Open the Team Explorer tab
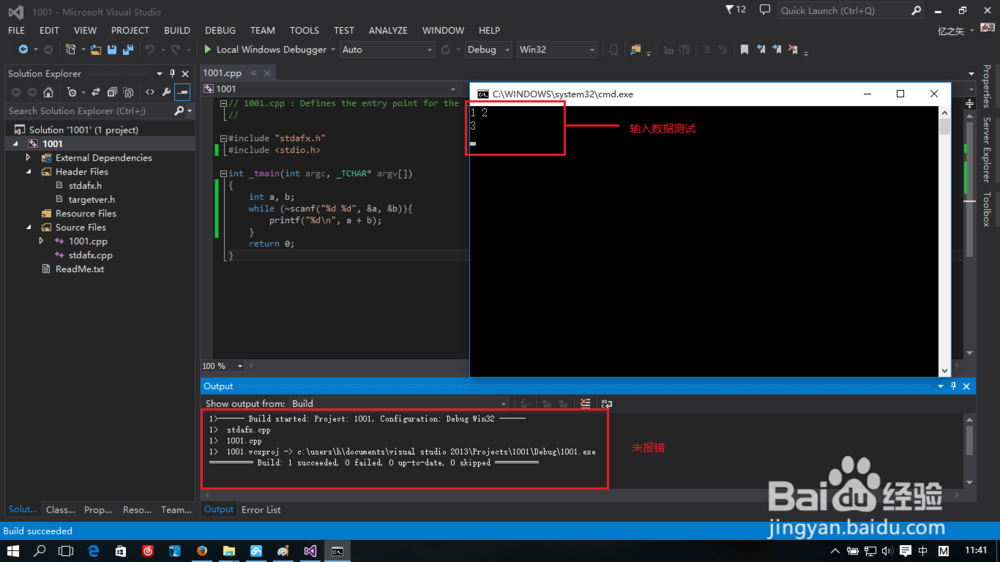 (176, 510)
